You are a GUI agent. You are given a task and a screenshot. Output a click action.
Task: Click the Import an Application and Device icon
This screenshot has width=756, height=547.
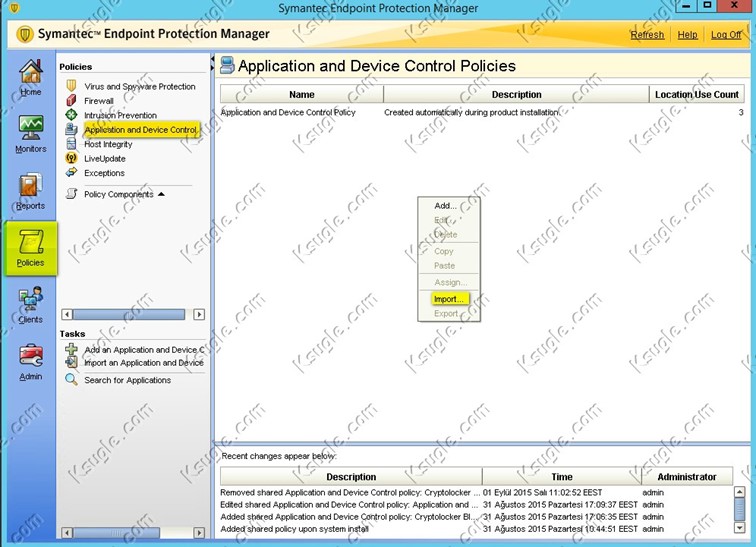[71, 362]
